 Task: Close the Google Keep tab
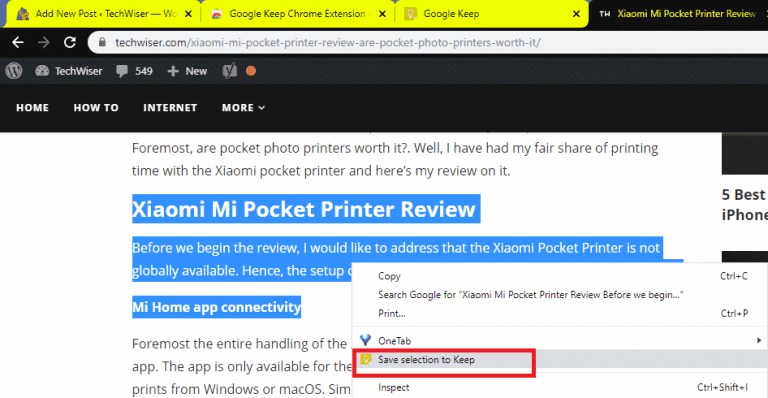[576, 14]
